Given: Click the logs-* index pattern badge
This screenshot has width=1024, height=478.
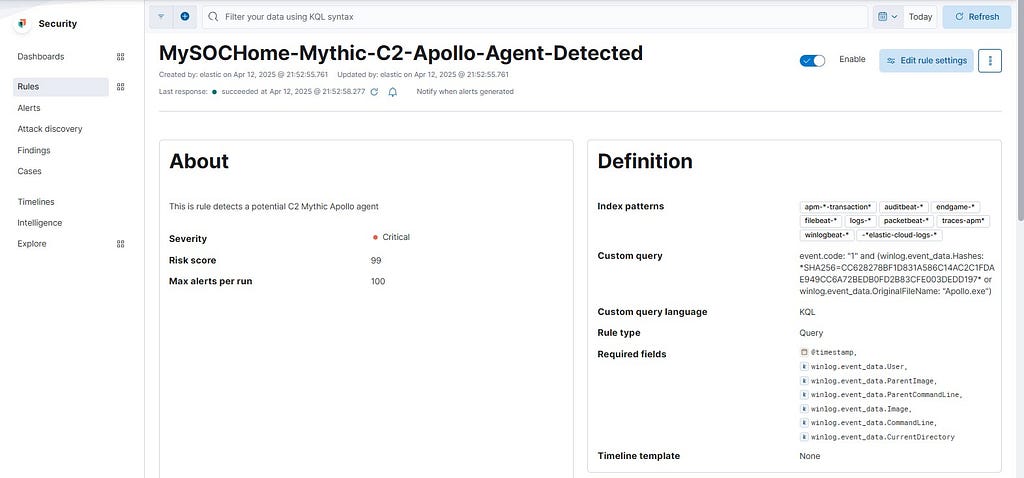Looking at the screenshot, I should click(x=860, y=221).
